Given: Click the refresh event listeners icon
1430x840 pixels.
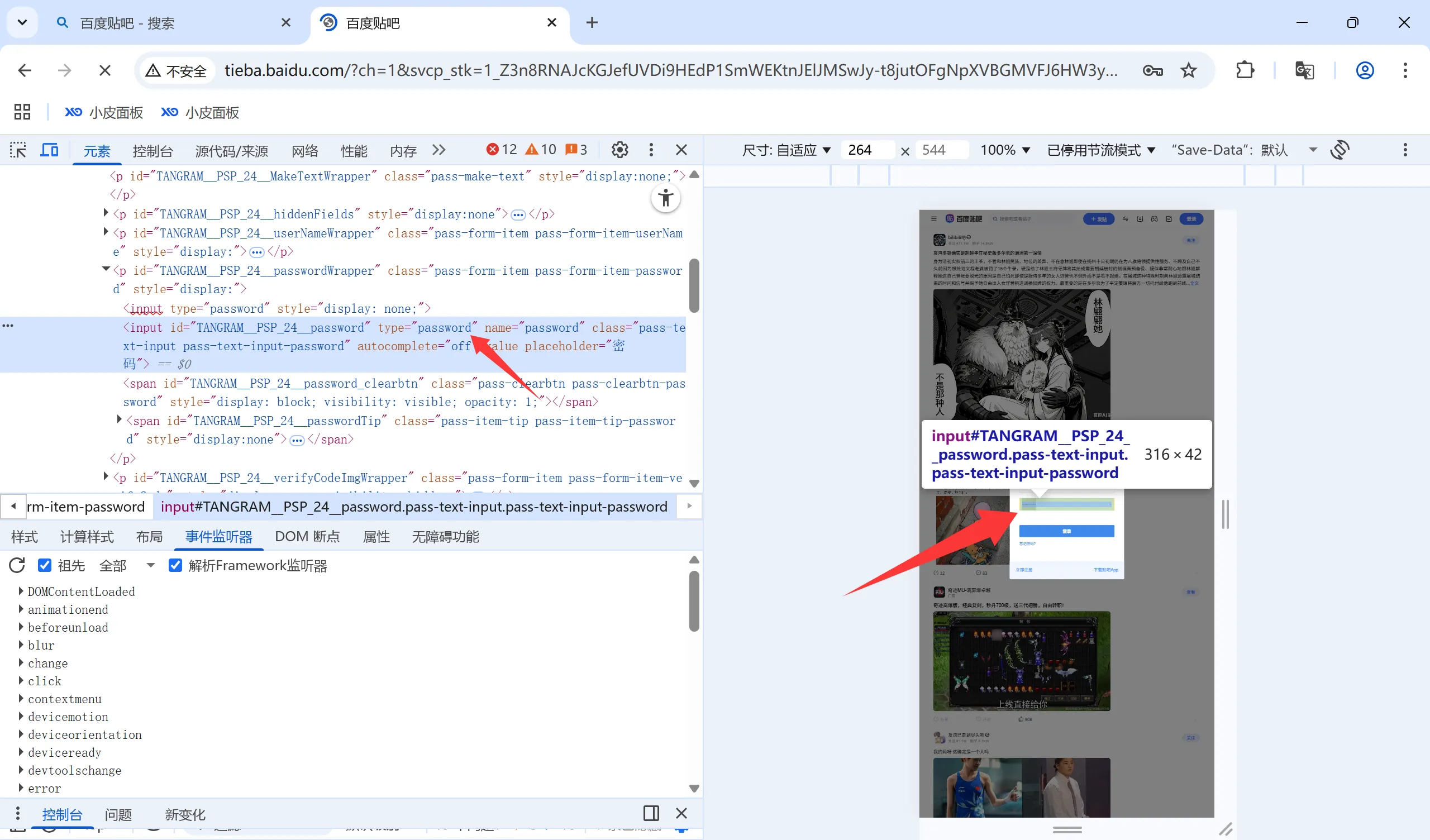Looking at the screenshot, I should coord(17,565).
